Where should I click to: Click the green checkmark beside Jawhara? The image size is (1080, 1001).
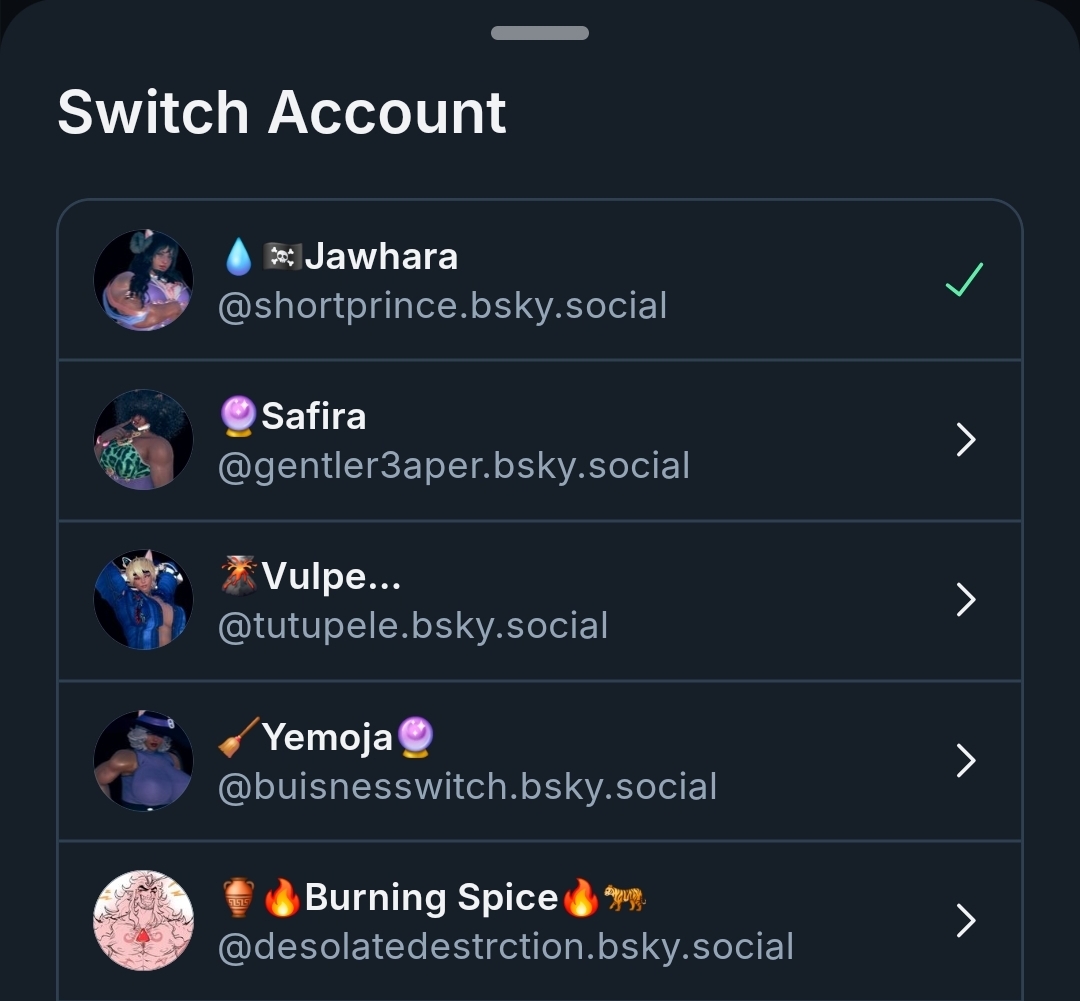(x=965, y=280)
